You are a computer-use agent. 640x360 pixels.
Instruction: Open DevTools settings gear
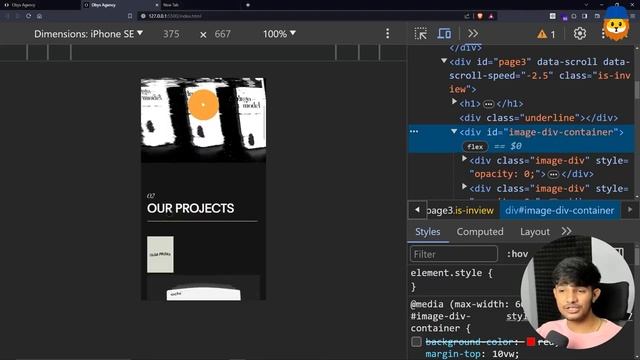click(x=580, y=33)
